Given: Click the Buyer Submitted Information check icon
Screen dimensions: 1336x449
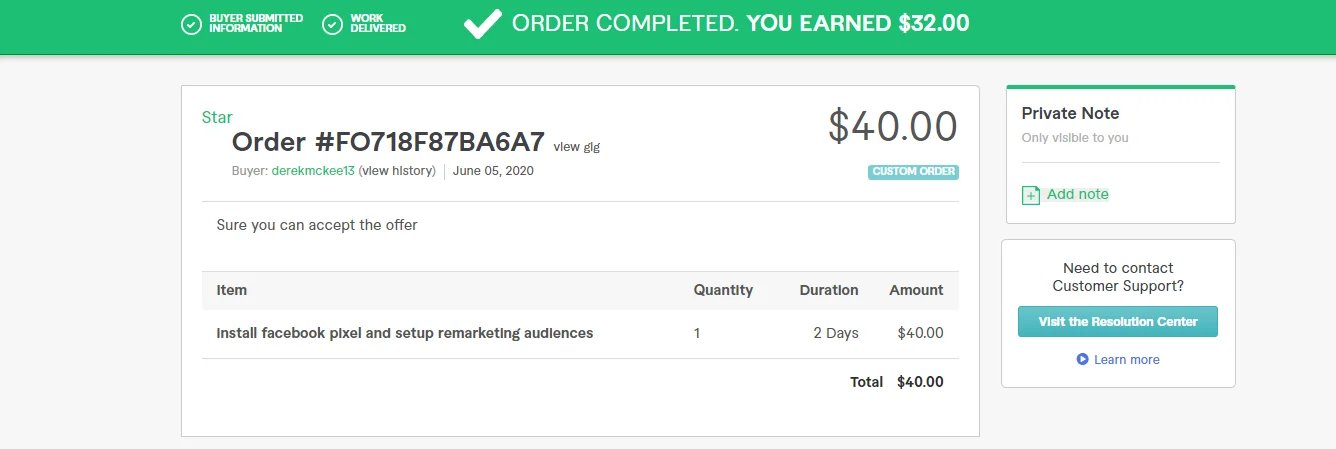Looking at the screenshot, I should pos(191,24).
